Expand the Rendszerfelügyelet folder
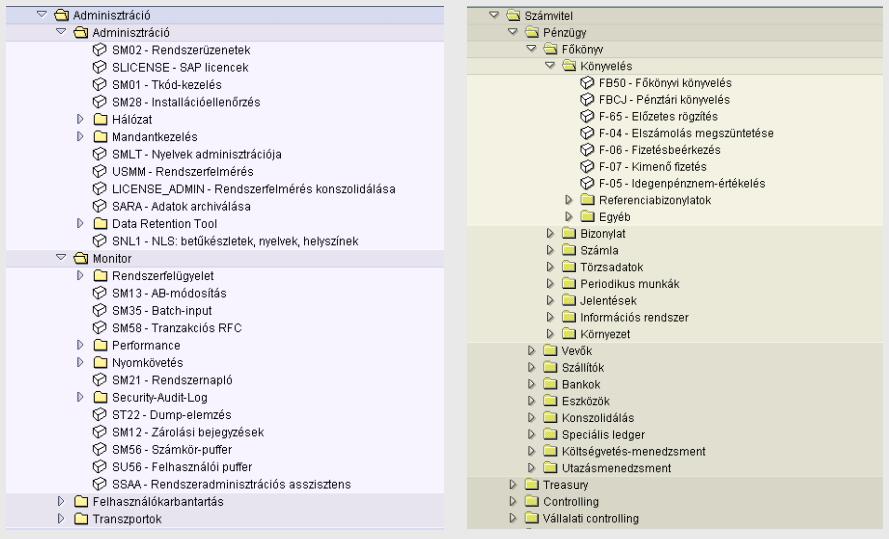Screen dimensions: 889x539 coord(80,275)
